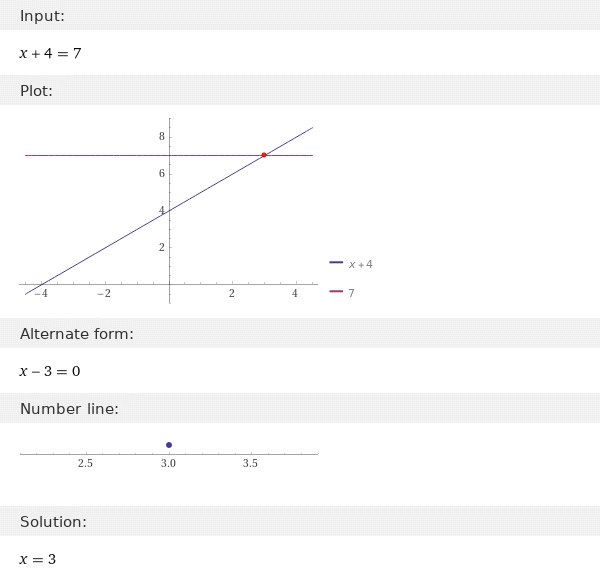Click the Plot section header
This screenshot has width=600, height=588.
click(x=36, y=91)
